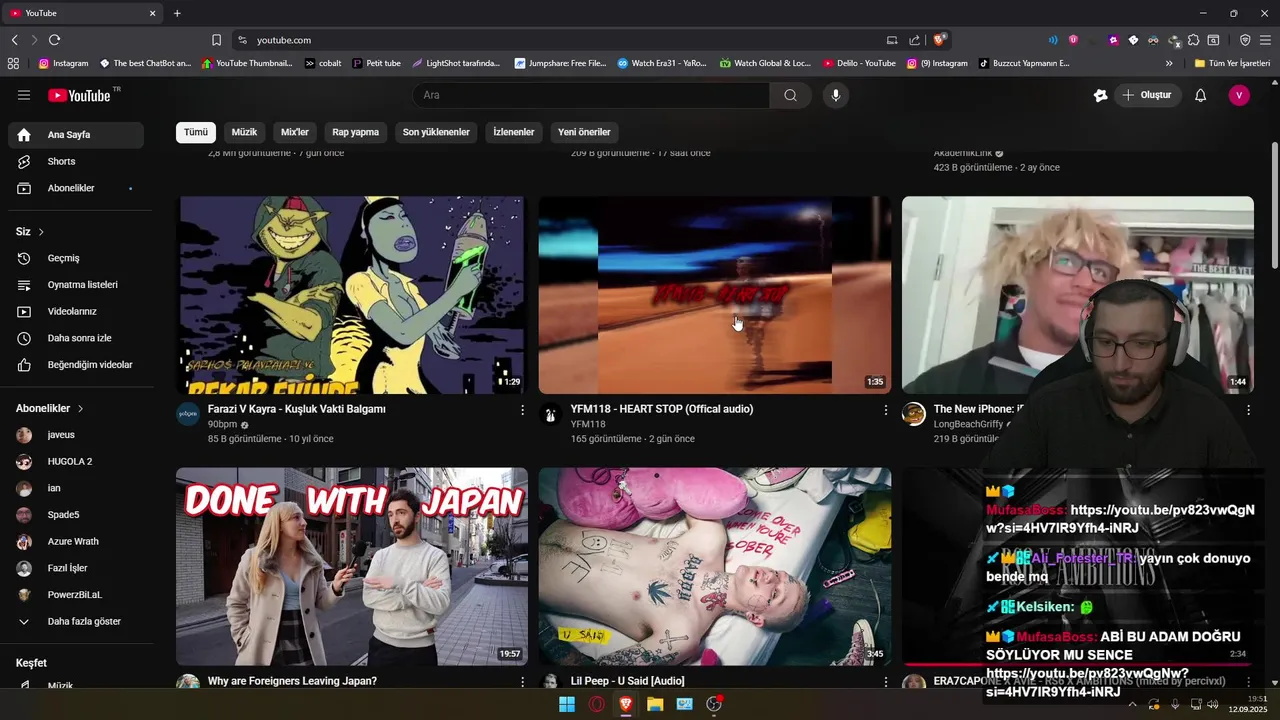Click the YFM118 - HEART STOP title
Image resolution: width=1280 pixels, height=720 pixels.
[x=662, y=409]
